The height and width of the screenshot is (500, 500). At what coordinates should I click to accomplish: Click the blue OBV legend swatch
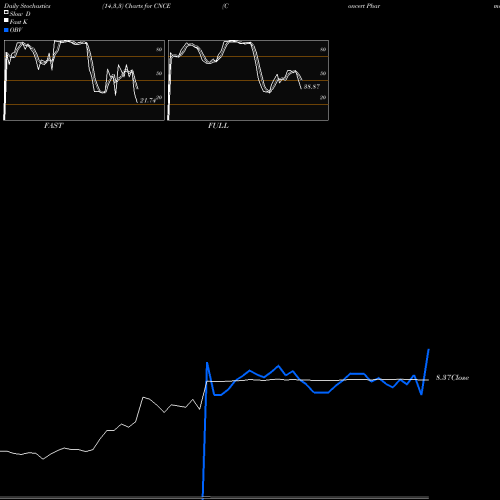pyautogui.click(x=6, y=30)
